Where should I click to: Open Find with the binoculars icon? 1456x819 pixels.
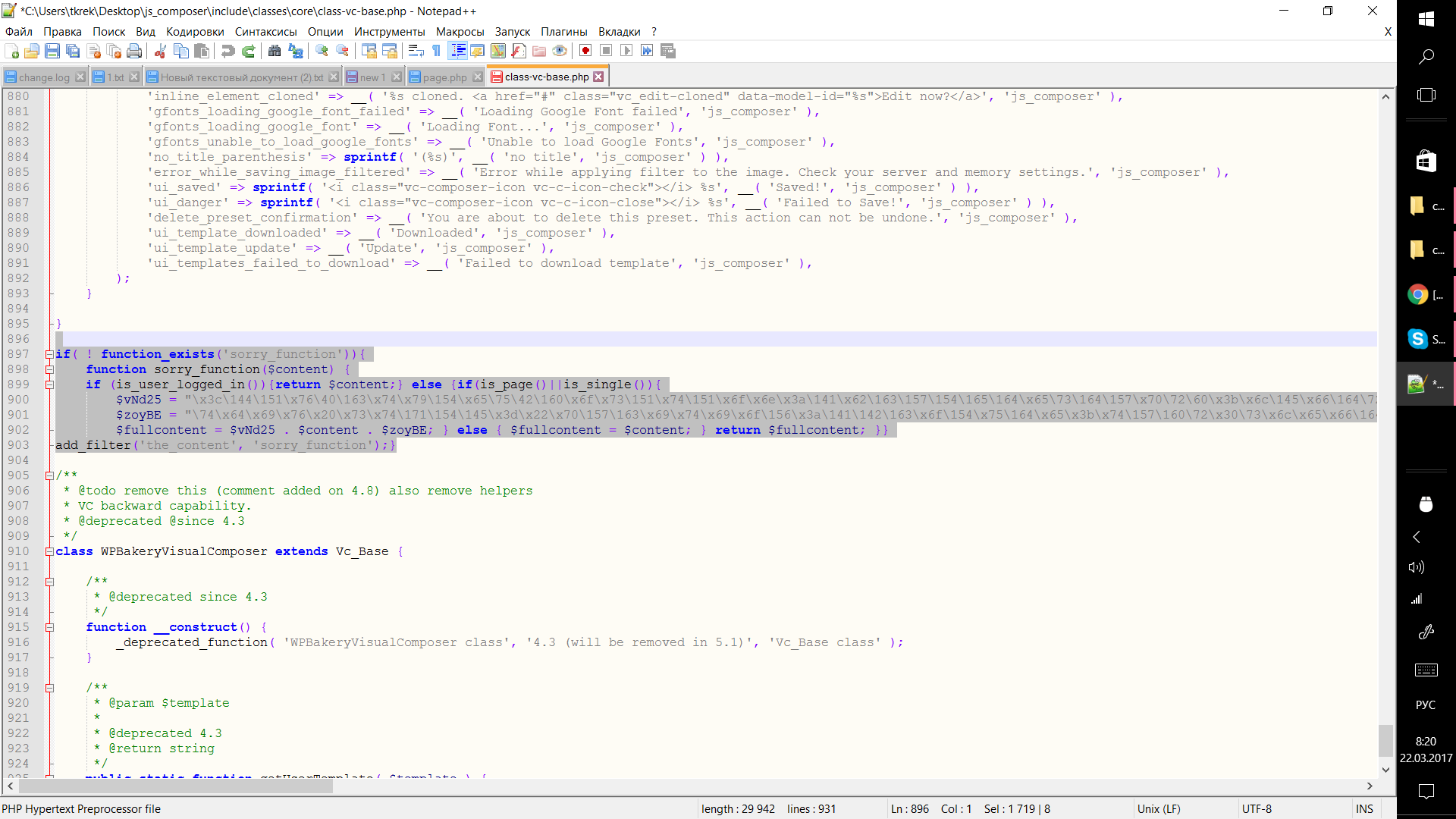pos(275,51)
